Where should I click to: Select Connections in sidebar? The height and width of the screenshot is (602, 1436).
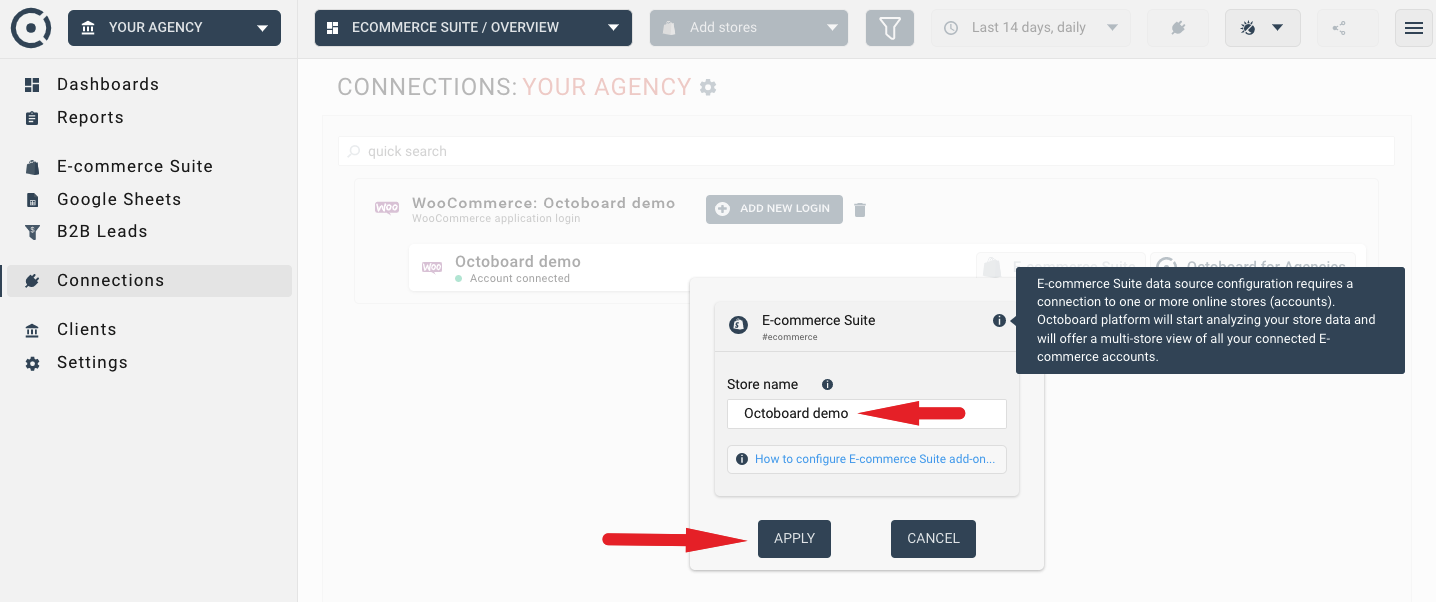149,281
